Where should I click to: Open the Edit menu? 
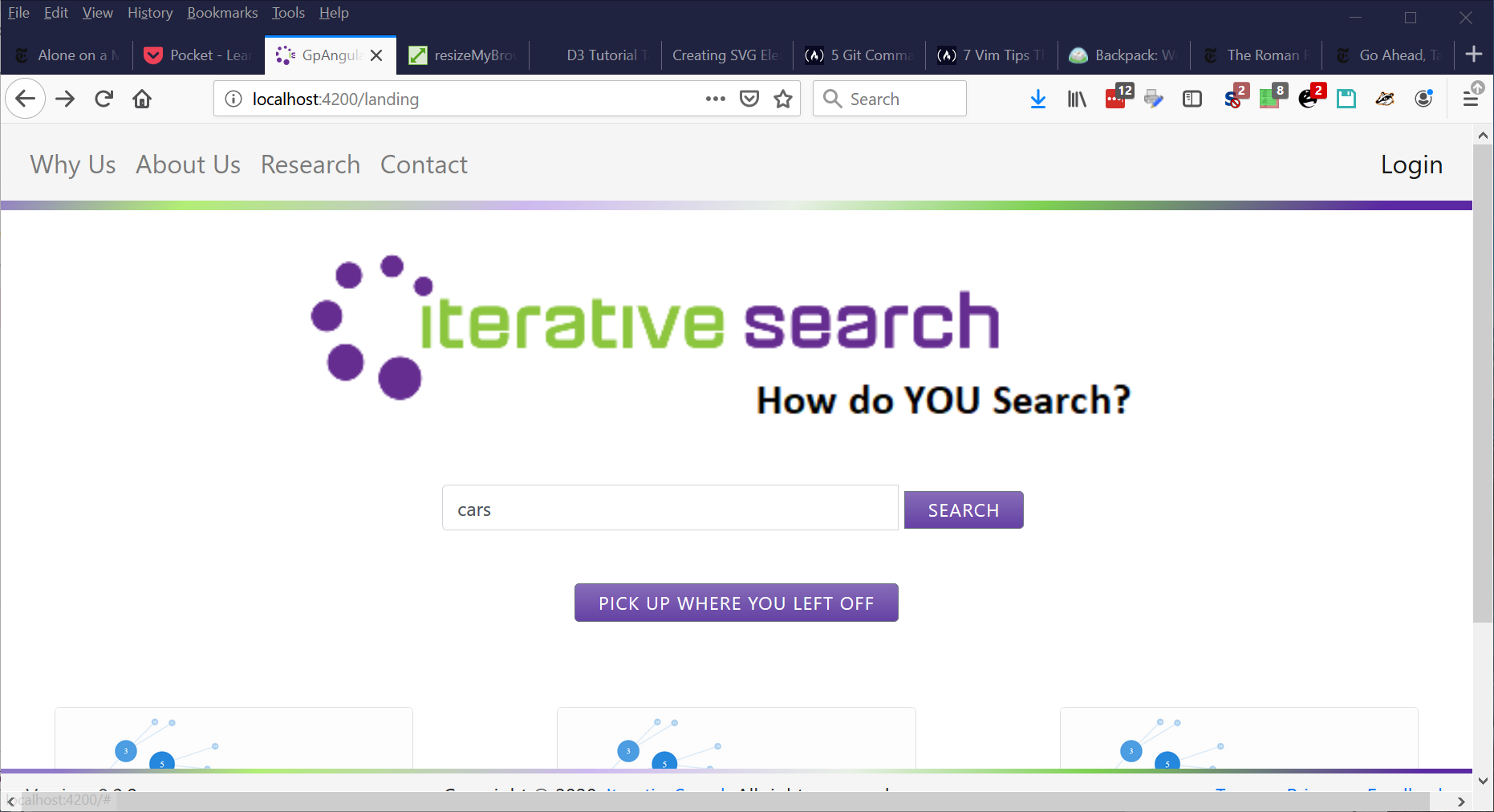click(x=56, y=13)
